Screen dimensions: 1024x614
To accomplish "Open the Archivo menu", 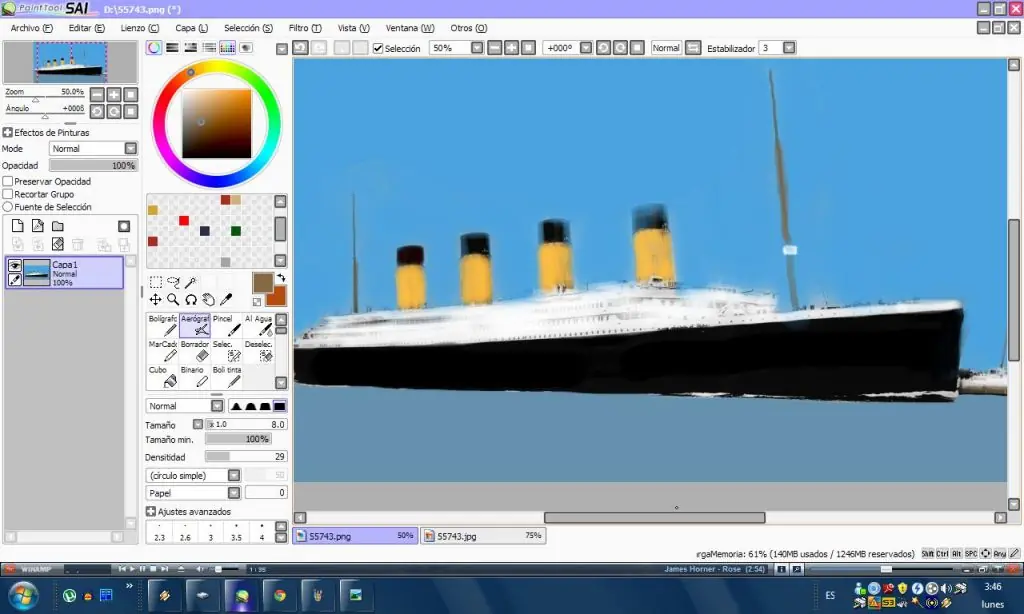I will pos(31,28).
